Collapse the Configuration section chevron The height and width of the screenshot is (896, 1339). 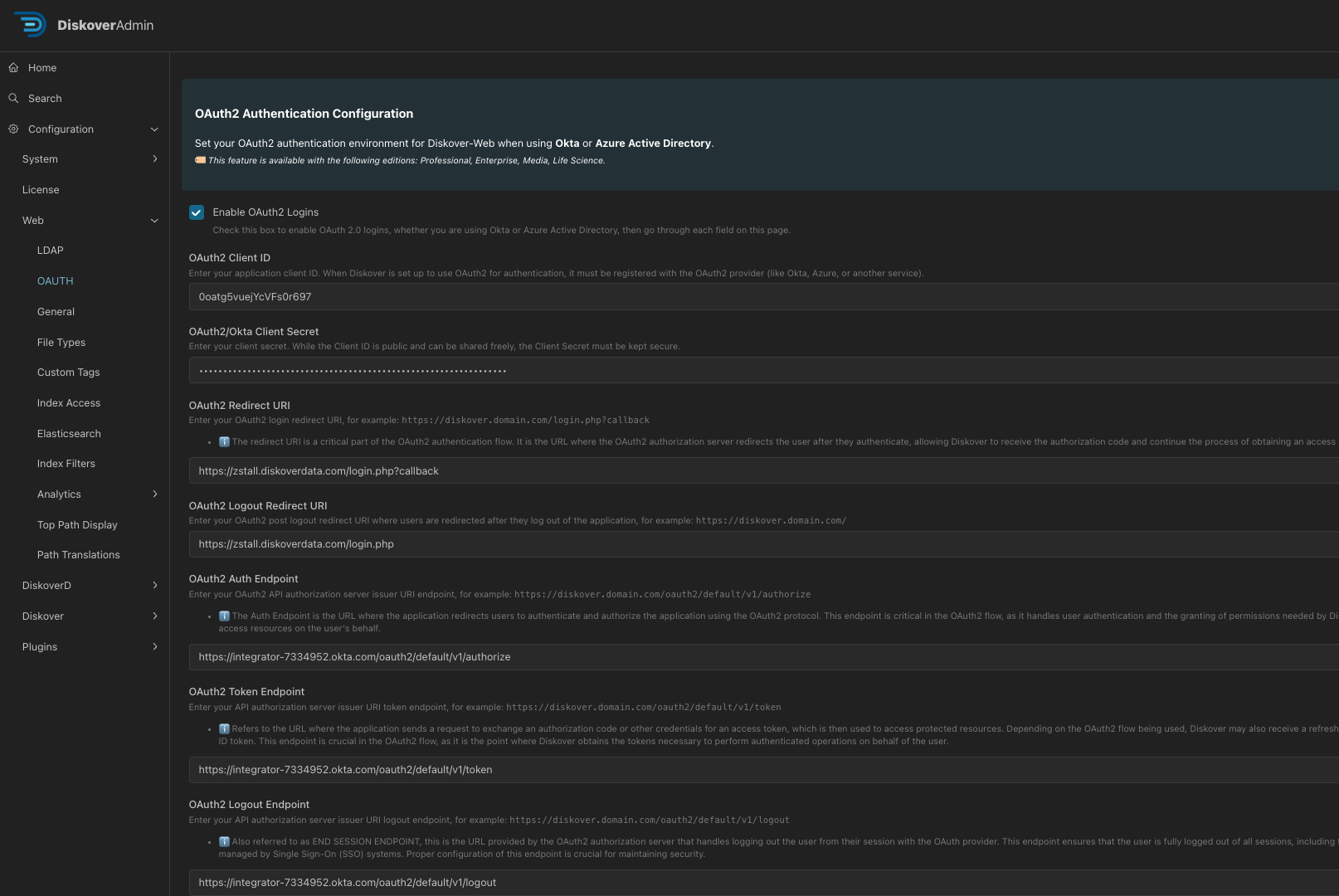click(x=154, y=129)
